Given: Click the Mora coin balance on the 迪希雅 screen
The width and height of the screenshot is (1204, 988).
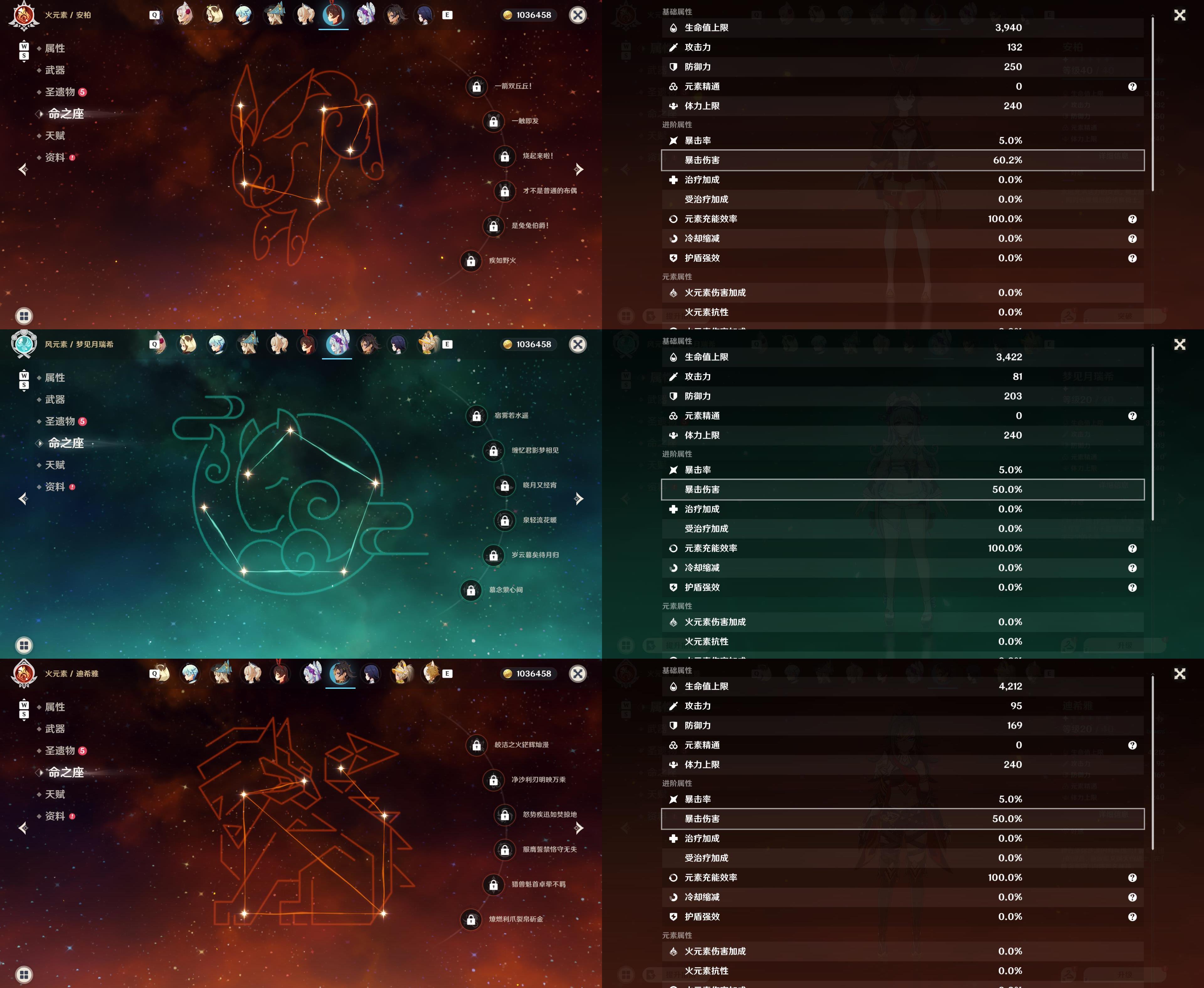Looking at the screenshot, I should 528,674.
